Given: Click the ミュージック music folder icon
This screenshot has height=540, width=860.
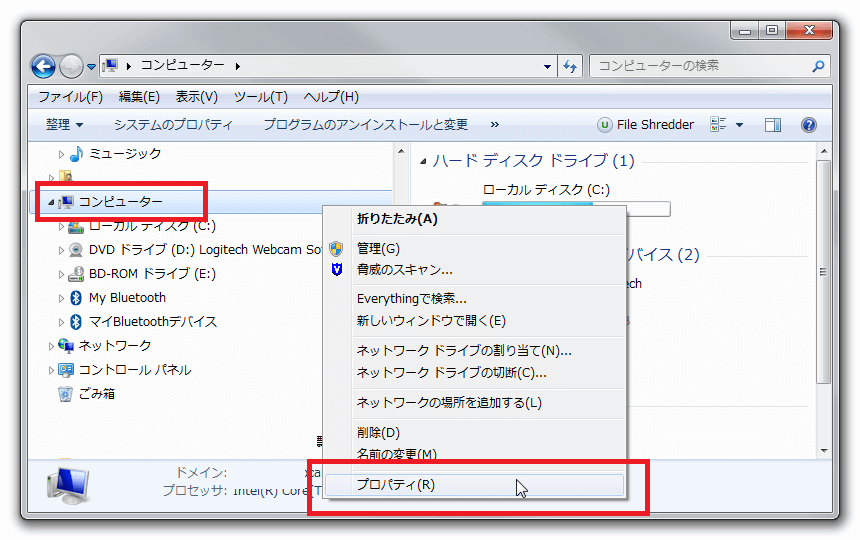Looking at the screenshot, I should pyautogui.click(x=76, y=154).
